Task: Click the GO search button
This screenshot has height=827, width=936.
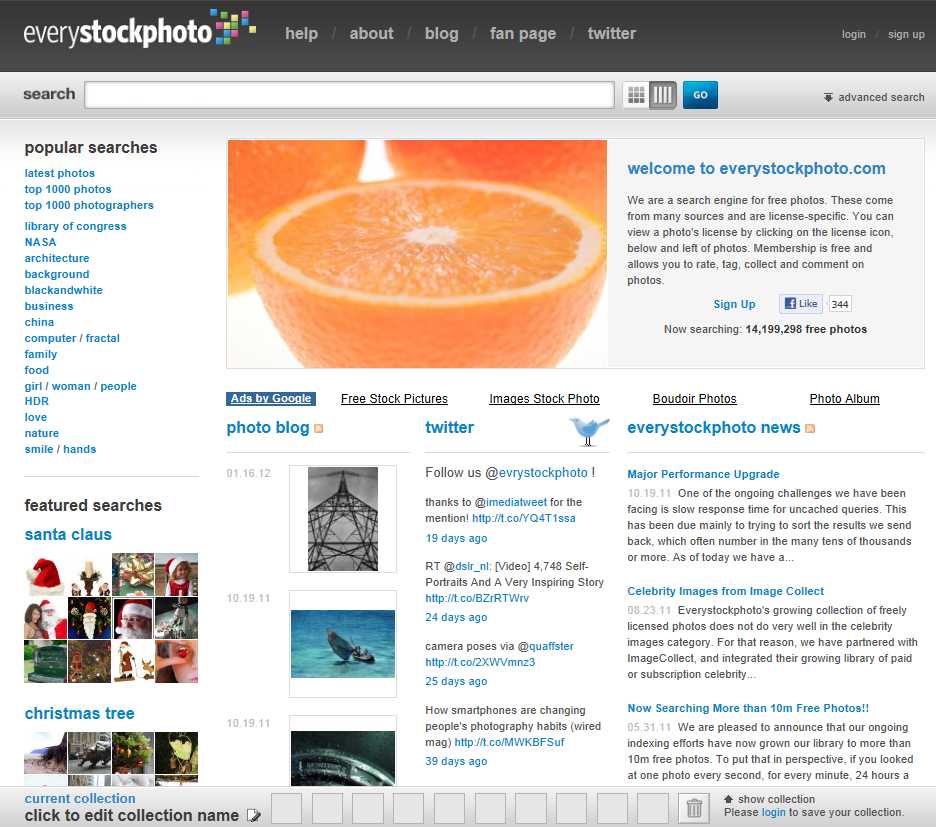Action: pos(700,95)
